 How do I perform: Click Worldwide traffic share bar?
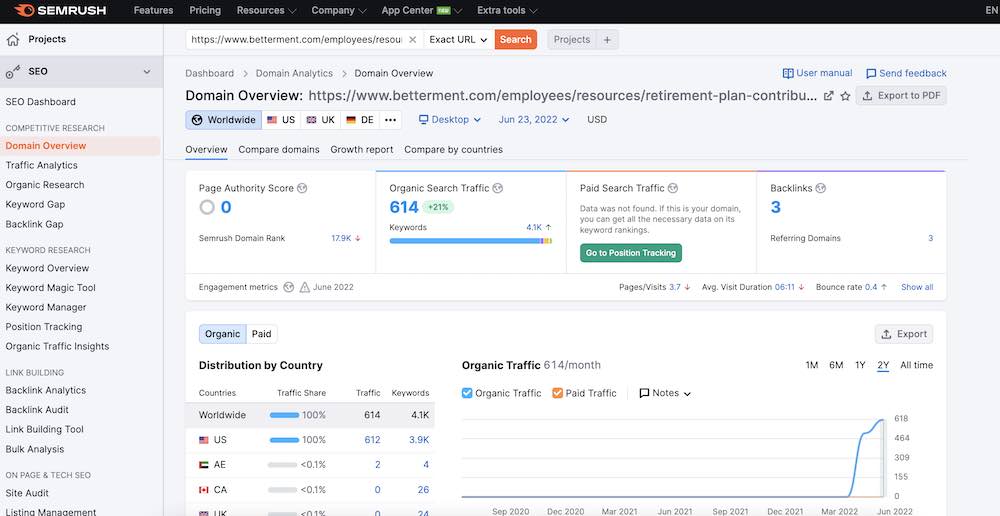pos(284,415)
